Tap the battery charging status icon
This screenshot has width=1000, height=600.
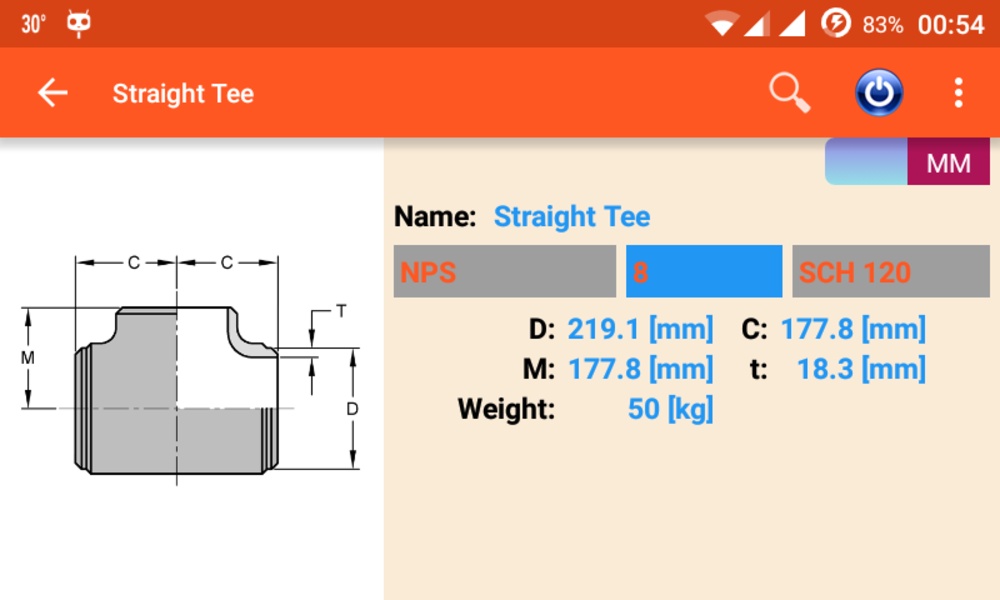click(x=835, y=24)
